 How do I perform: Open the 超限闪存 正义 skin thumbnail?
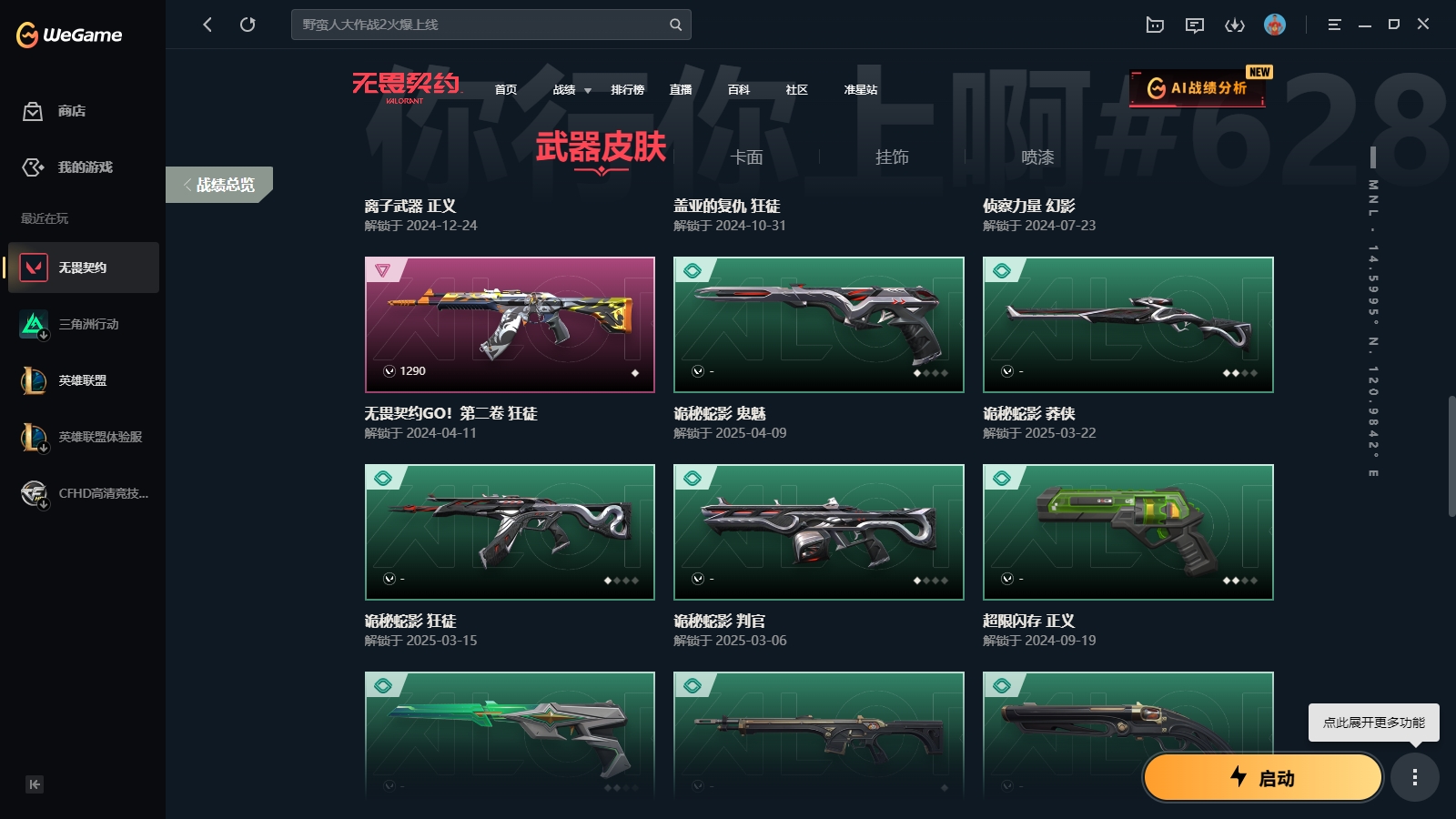1128,532
